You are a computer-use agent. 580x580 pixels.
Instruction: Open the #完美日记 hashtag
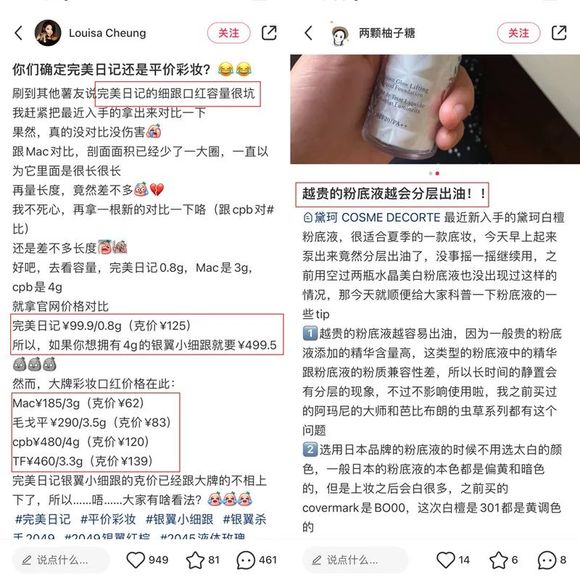[x=43, y=519]
